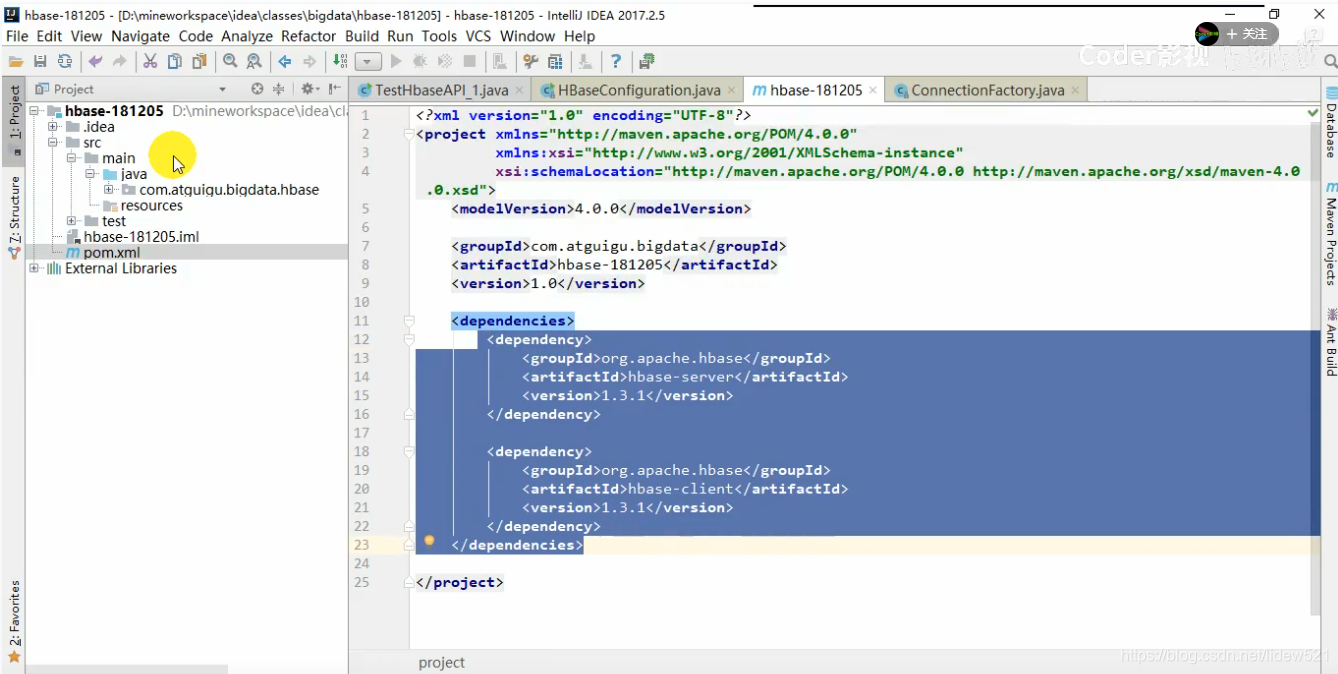Fold second dependency block at line 18

tap(409, 452)
